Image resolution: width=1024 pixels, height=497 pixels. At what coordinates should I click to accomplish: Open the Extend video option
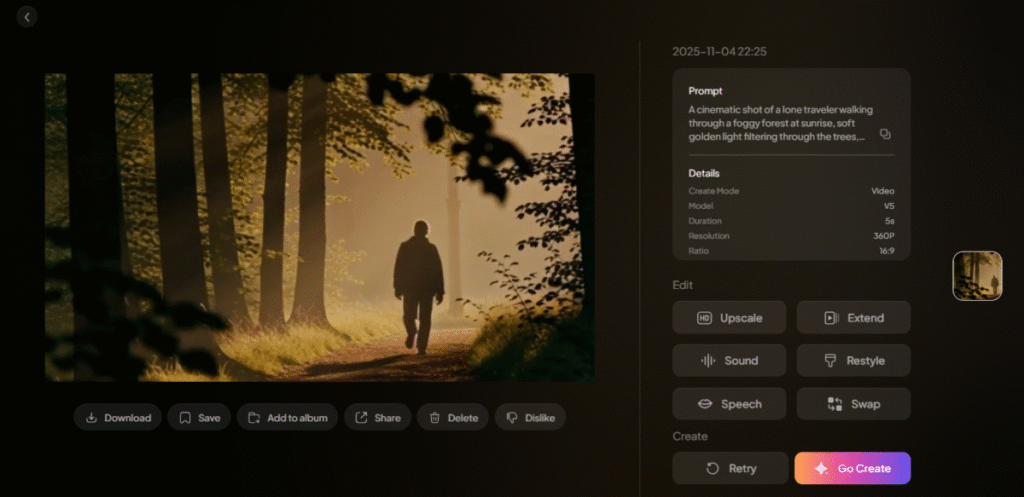point(853,318)
